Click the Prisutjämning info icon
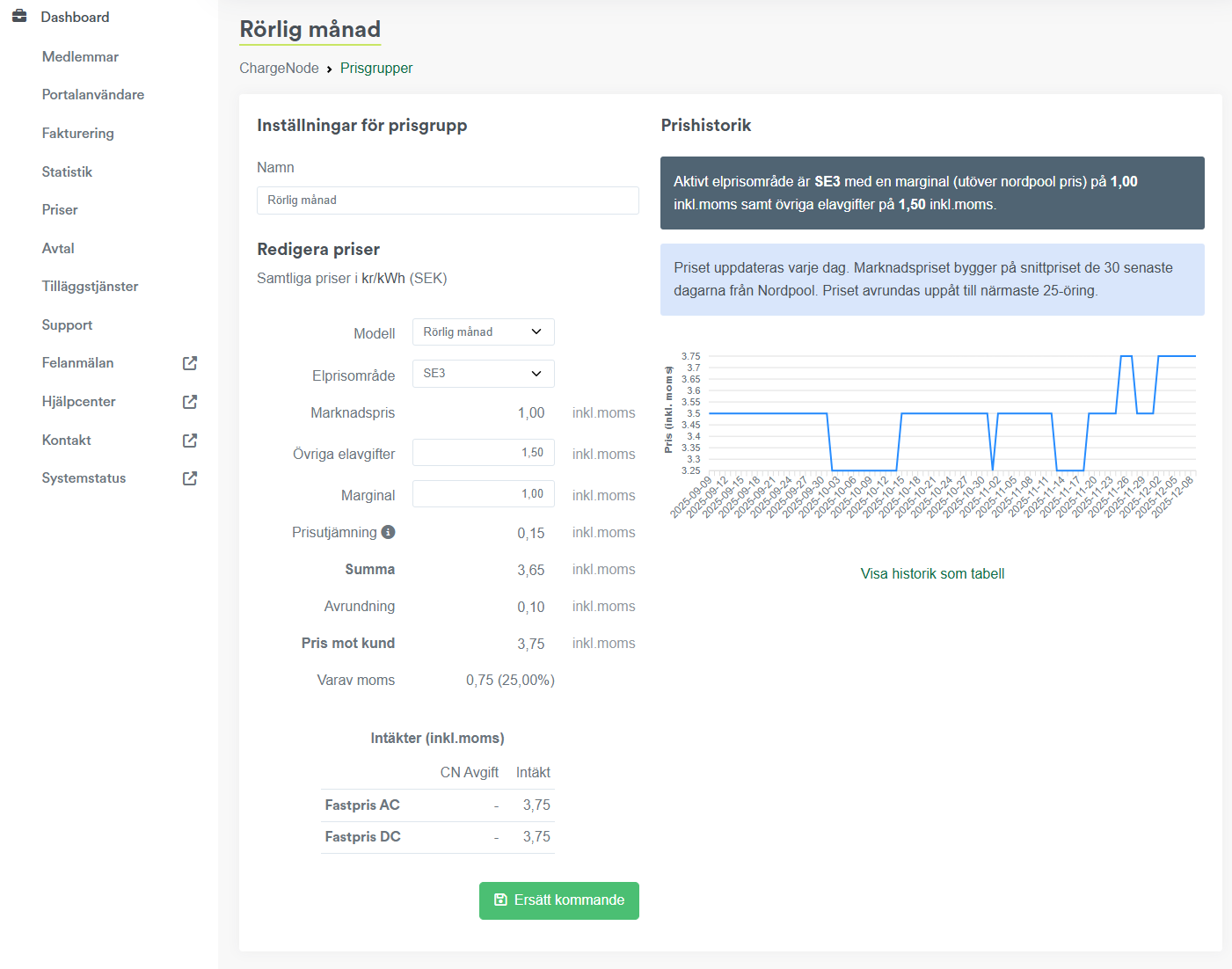Image resolution: width=1232 pixels, height=969 pixels. tap(388, 532)
